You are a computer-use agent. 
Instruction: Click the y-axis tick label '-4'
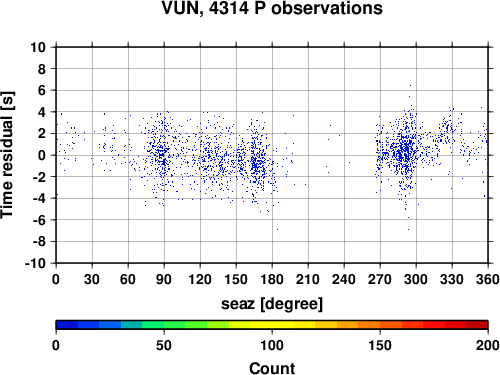39,198
